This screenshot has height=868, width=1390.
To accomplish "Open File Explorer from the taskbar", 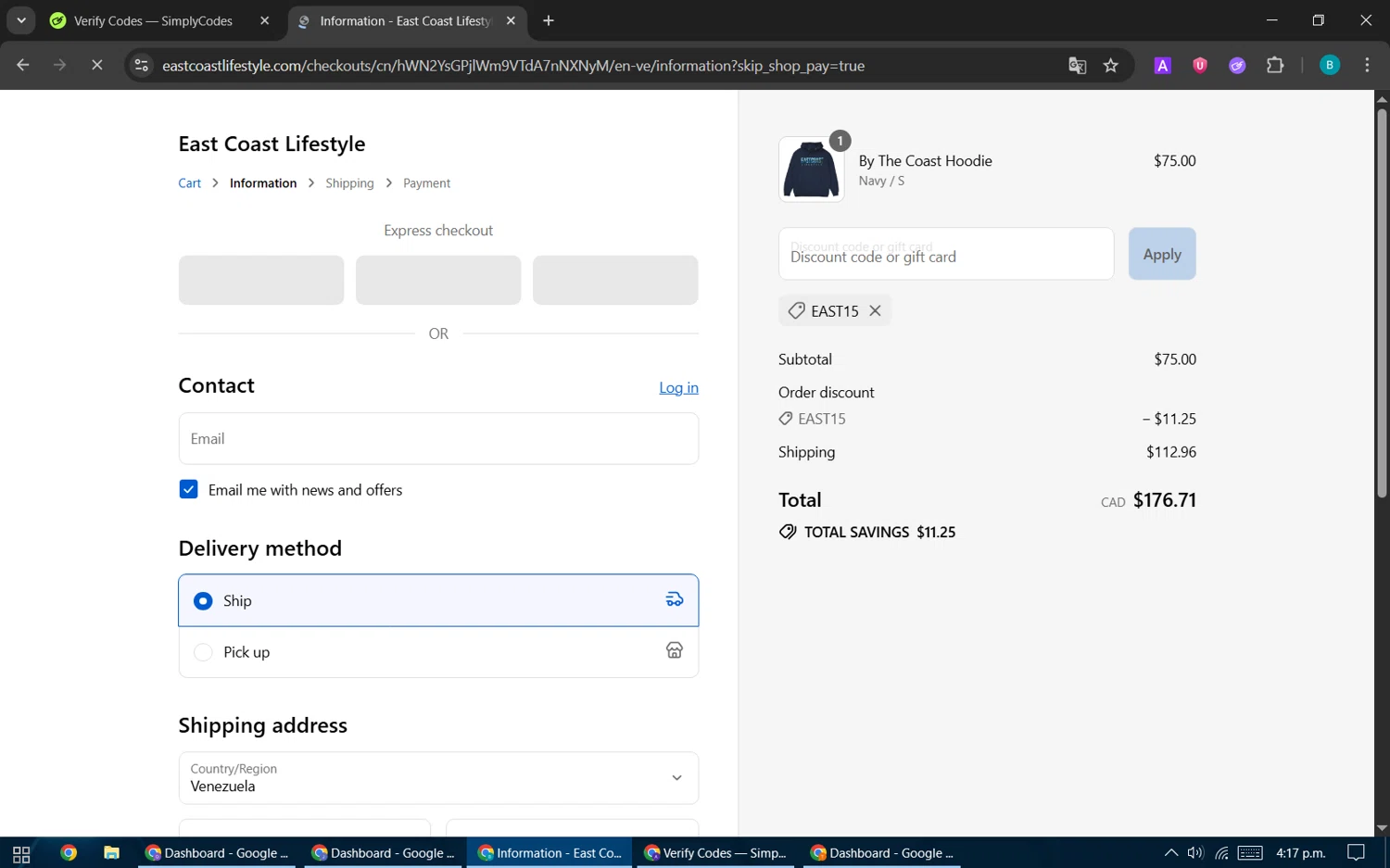I will (x=111, y=853).
